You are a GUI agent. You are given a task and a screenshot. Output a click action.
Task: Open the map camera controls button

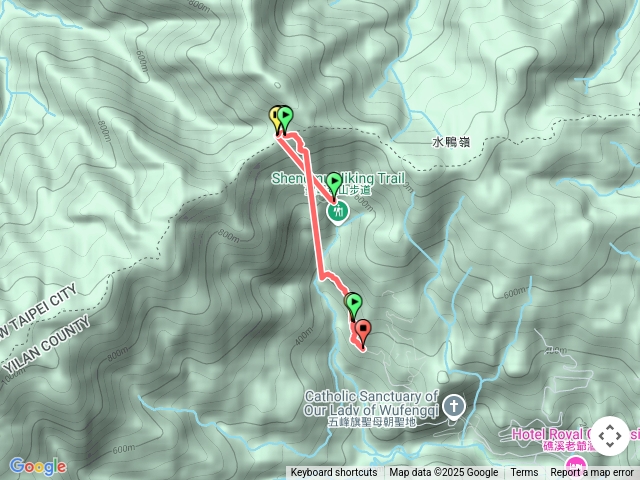610,436
